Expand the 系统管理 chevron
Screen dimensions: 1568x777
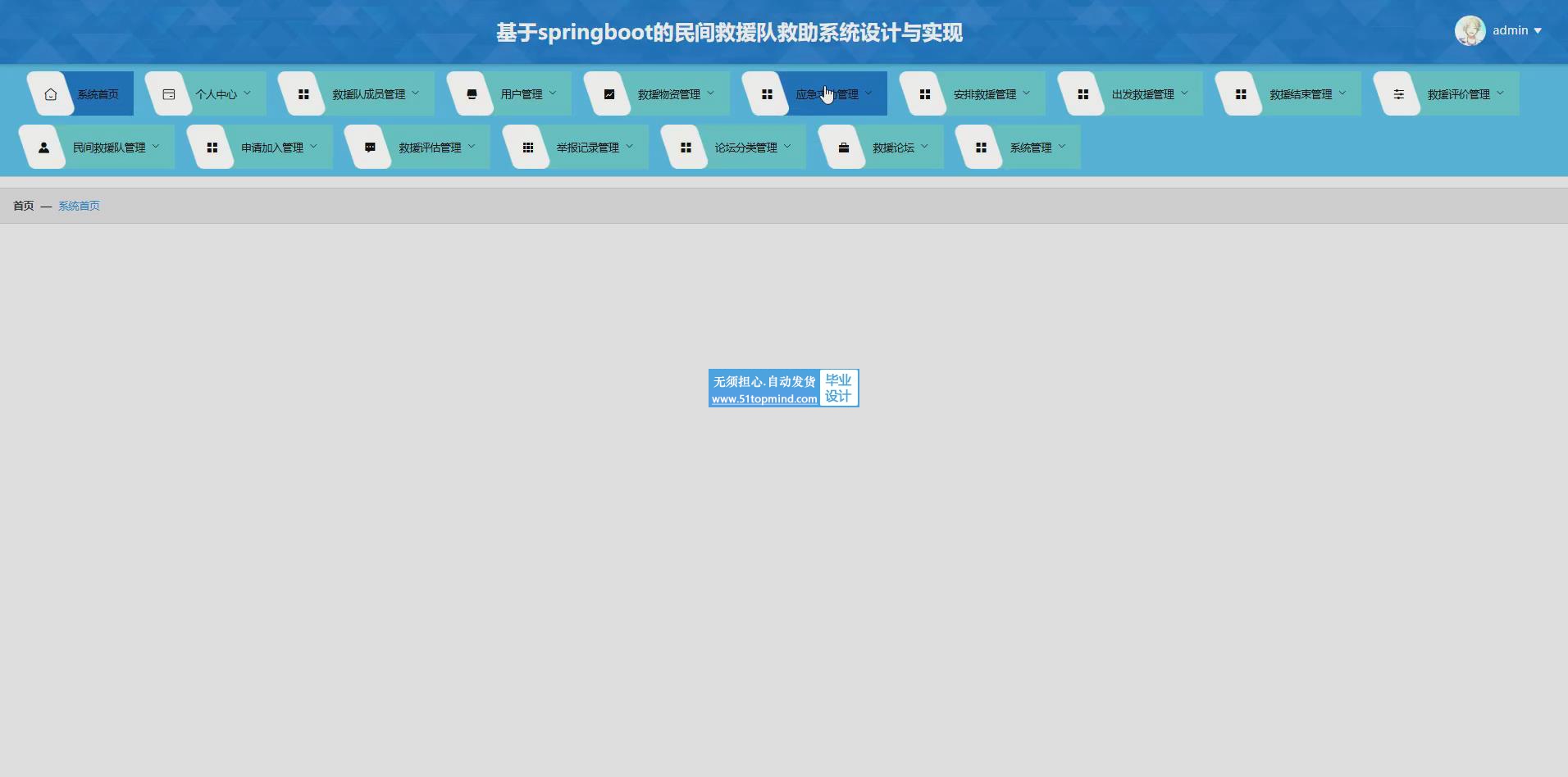tap(1062, 147)
